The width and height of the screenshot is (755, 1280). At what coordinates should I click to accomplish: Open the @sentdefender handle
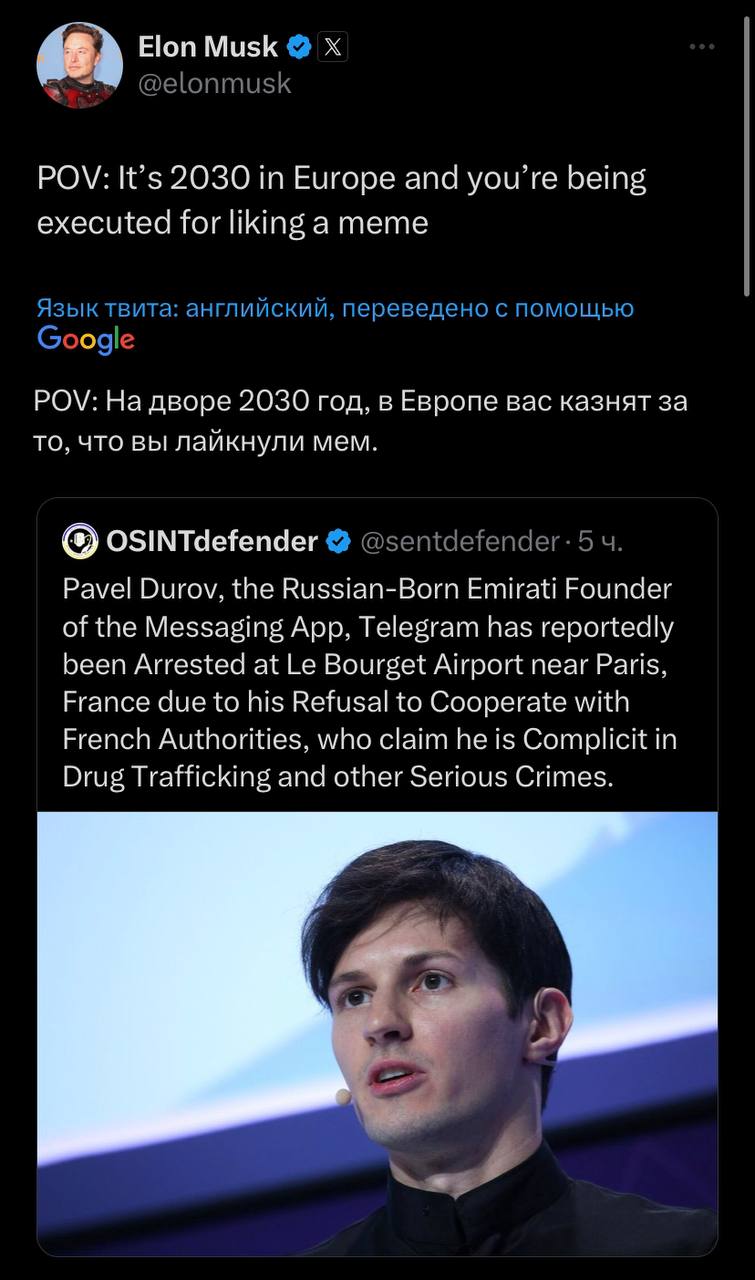coord(459,542)
